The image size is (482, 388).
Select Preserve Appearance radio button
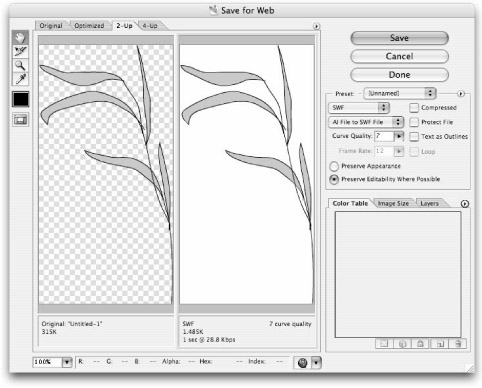pyautogui.click(x=334, y=166)
